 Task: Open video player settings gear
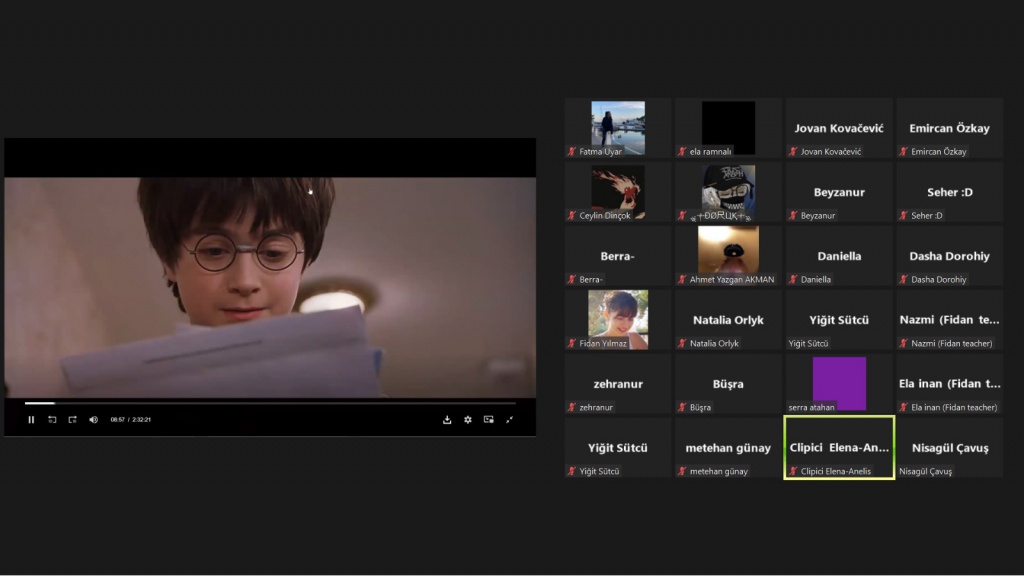point(467,420)
